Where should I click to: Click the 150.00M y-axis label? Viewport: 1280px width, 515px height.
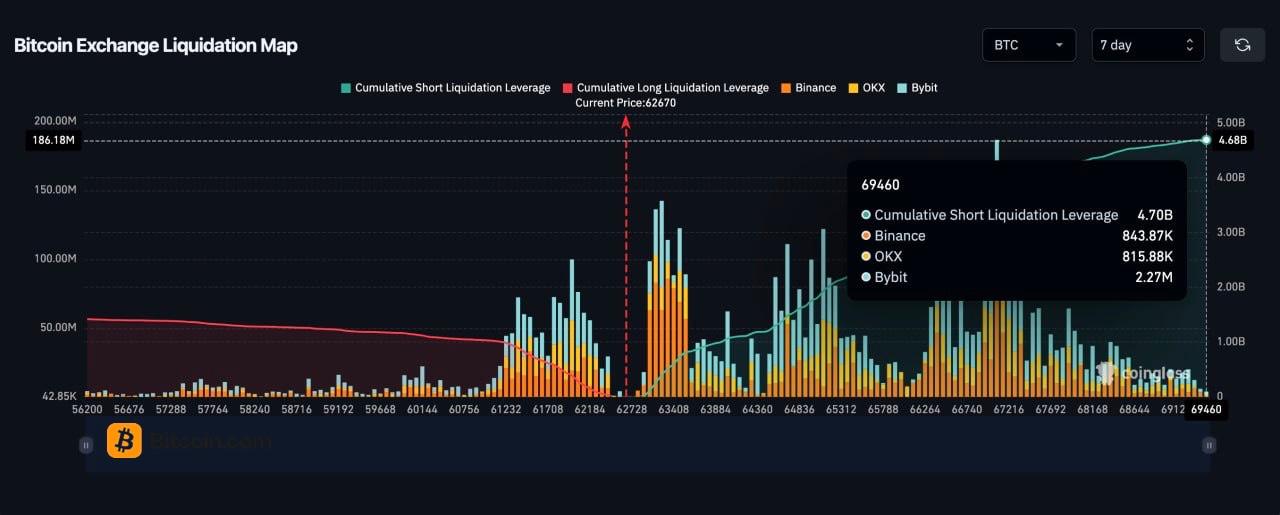(x=56, y=190)
